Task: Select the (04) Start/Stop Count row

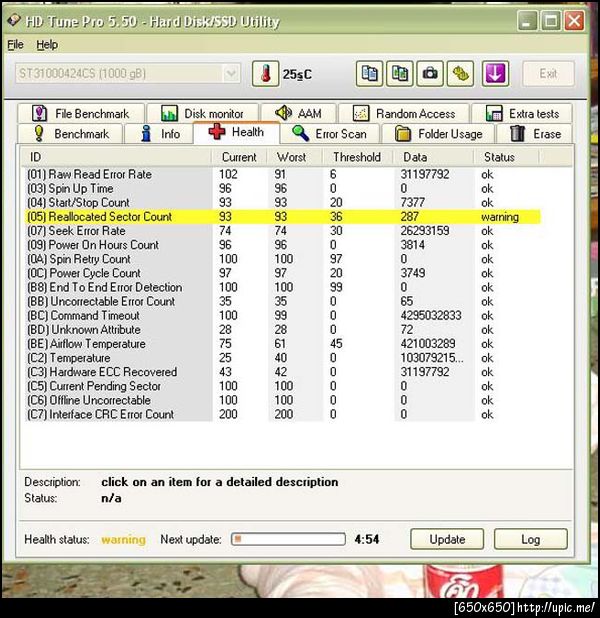Action: 282,203
